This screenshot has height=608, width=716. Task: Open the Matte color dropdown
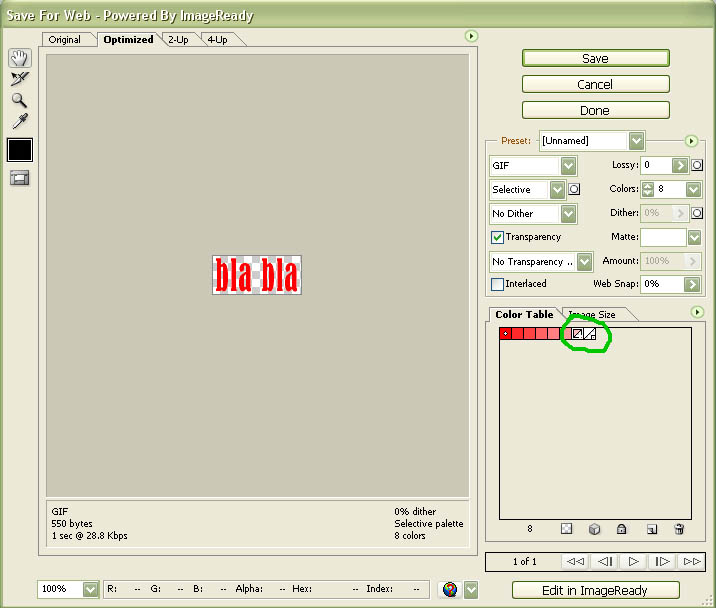pyautogui.click(x=694, y=237)
